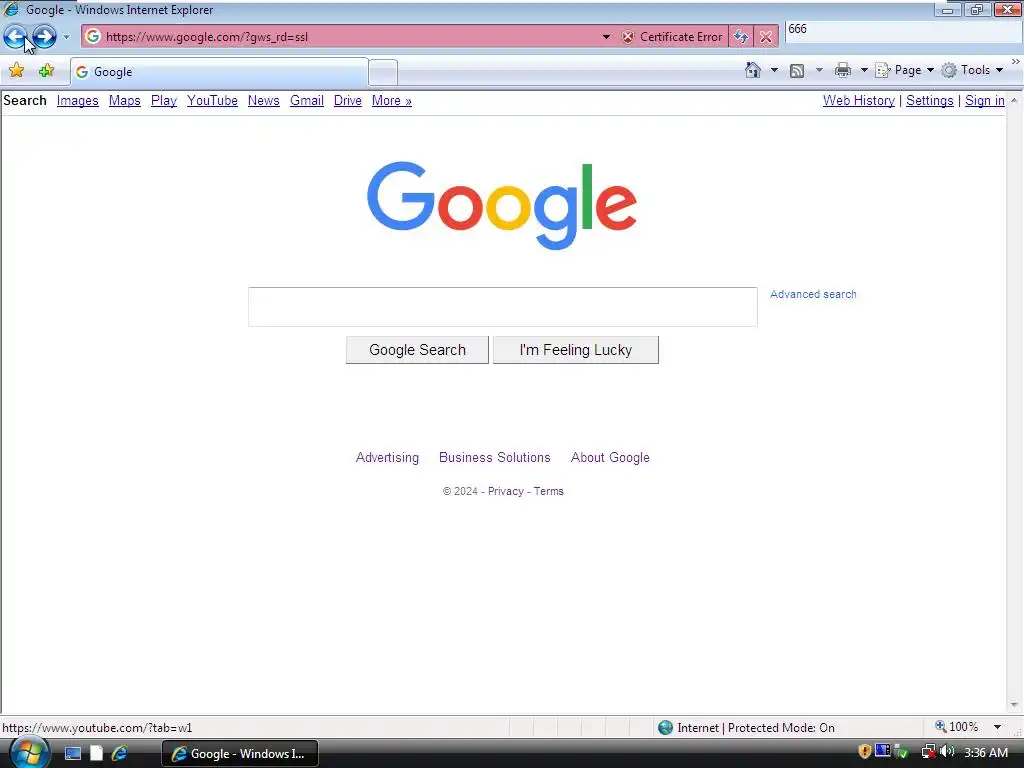Open the Maps link
The image size is (1024, 768).
125,101
